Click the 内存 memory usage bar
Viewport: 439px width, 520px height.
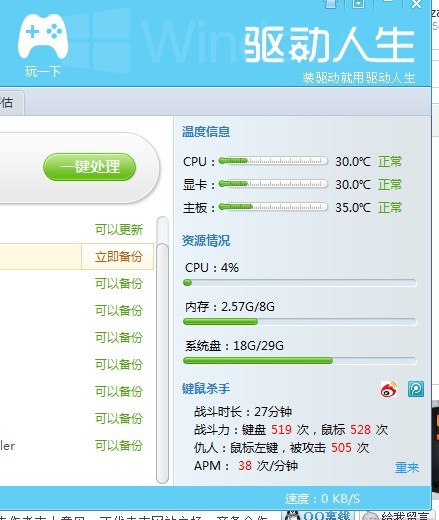point(300,322)
